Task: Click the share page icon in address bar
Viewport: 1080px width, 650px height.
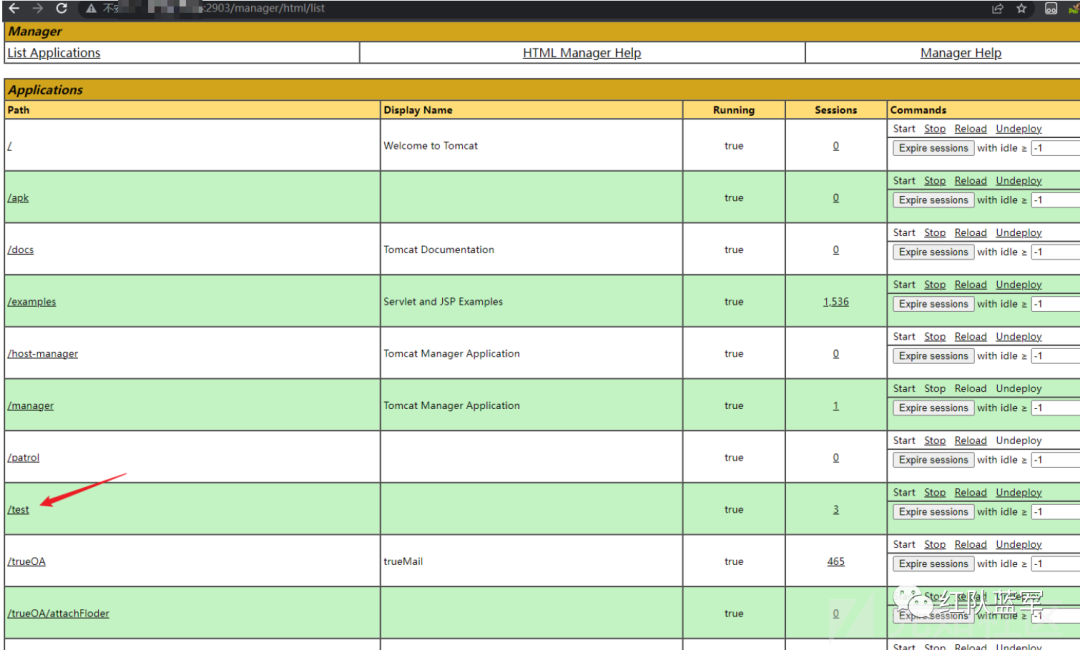Action: point(997,8)
